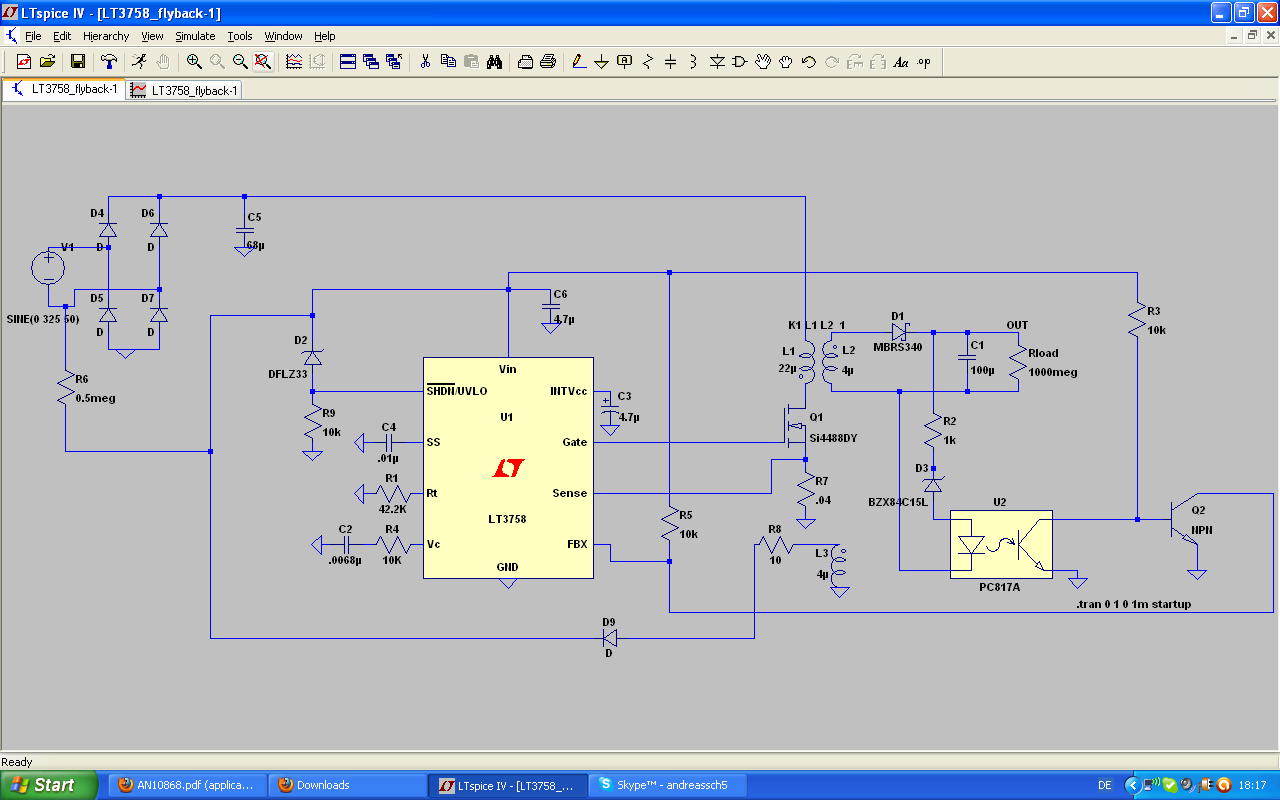Screen dimensions: 1280x800
Task: Run the simulation with the running-man icon
Action: click(x=139, y=61)
